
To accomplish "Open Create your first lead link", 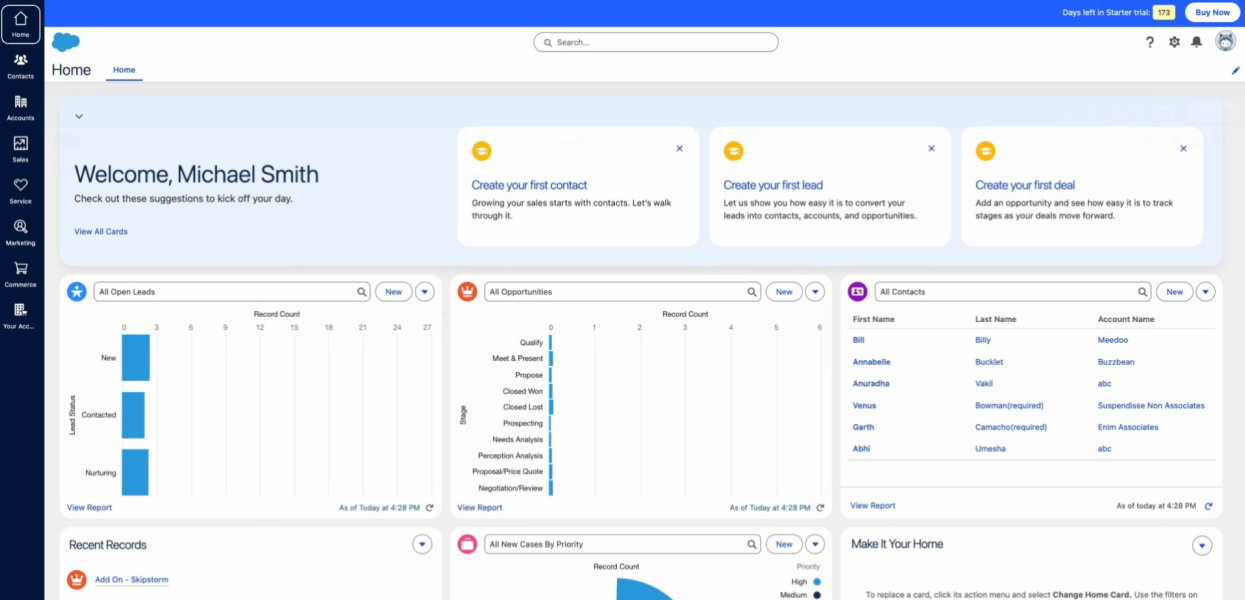I will 773,185.
